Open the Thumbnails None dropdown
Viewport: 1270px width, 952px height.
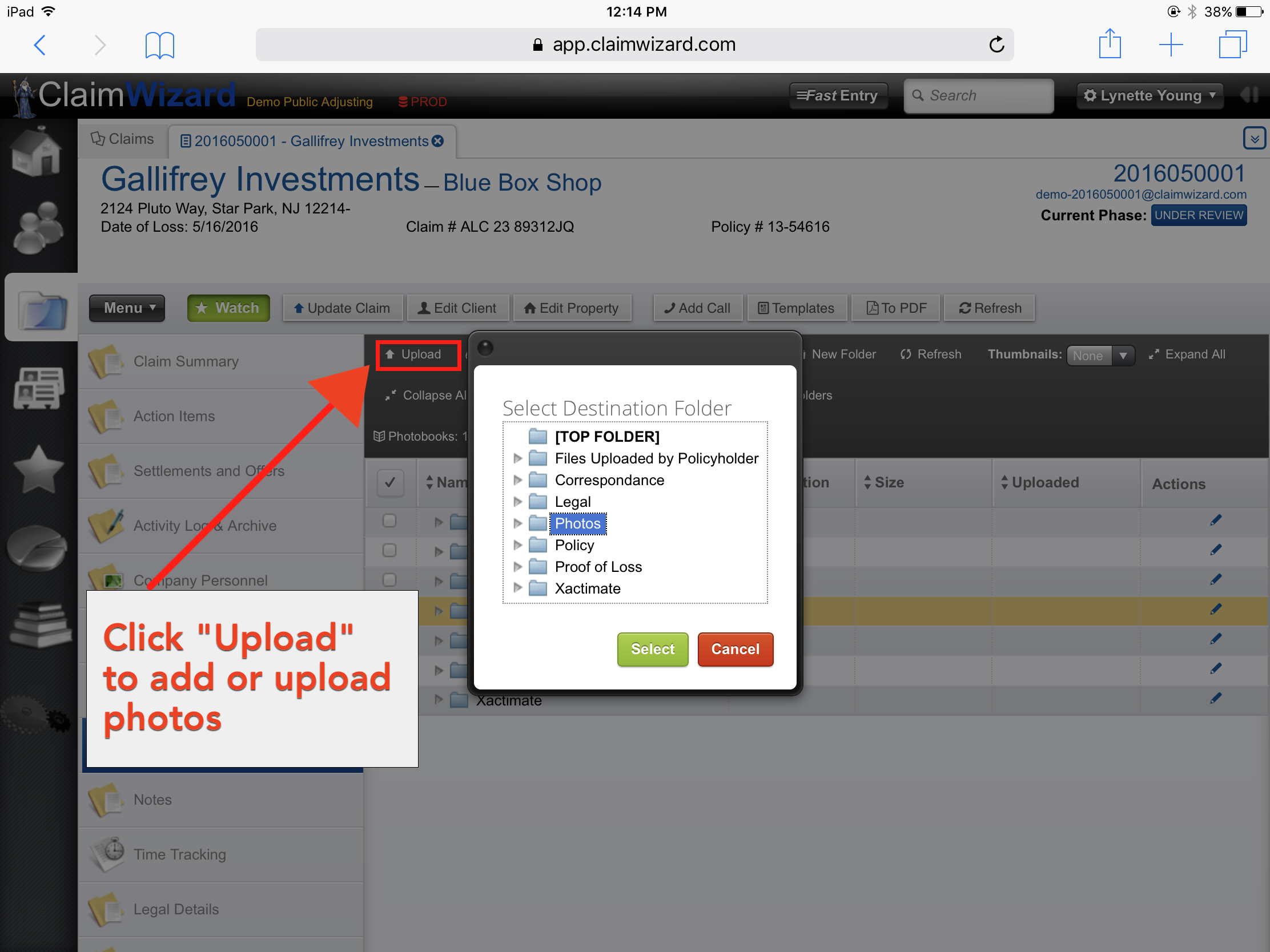pos(1099,355)
